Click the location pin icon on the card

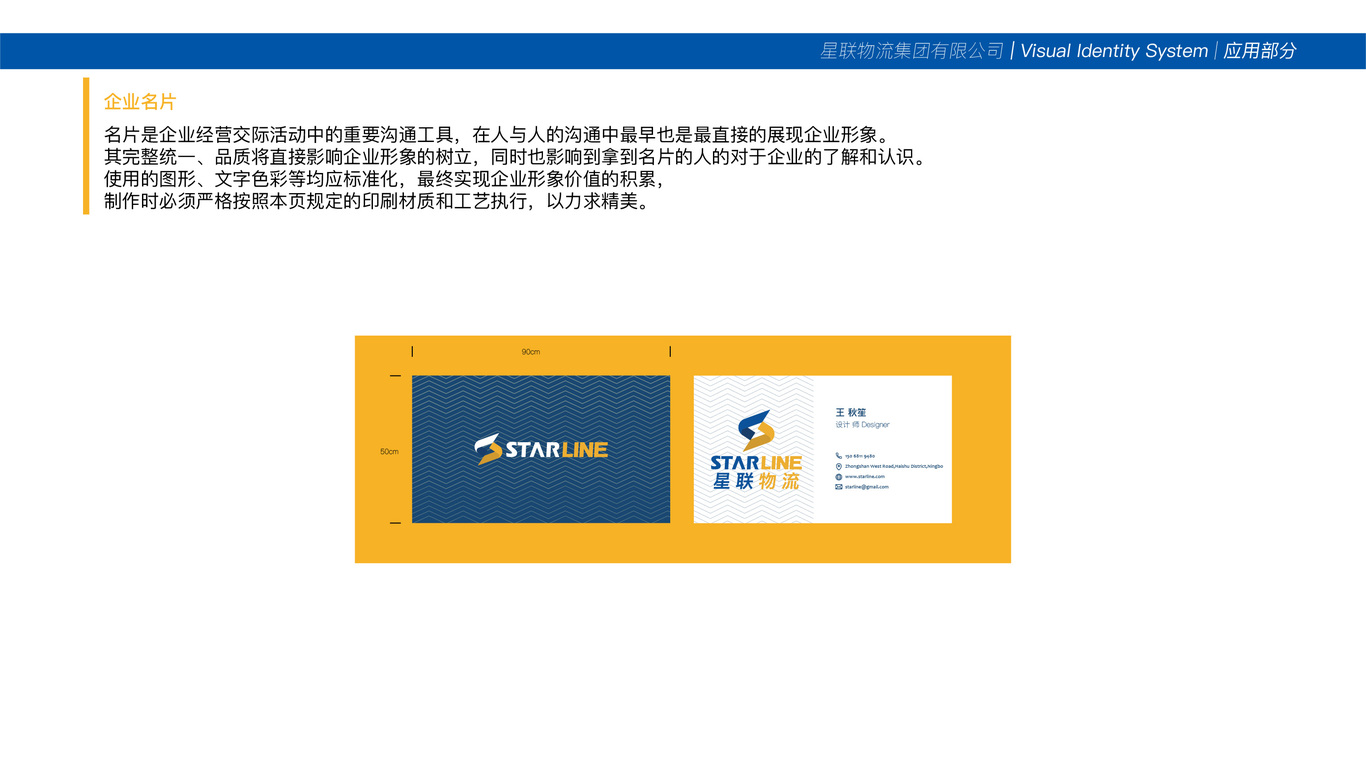click(x=838, y=467)
